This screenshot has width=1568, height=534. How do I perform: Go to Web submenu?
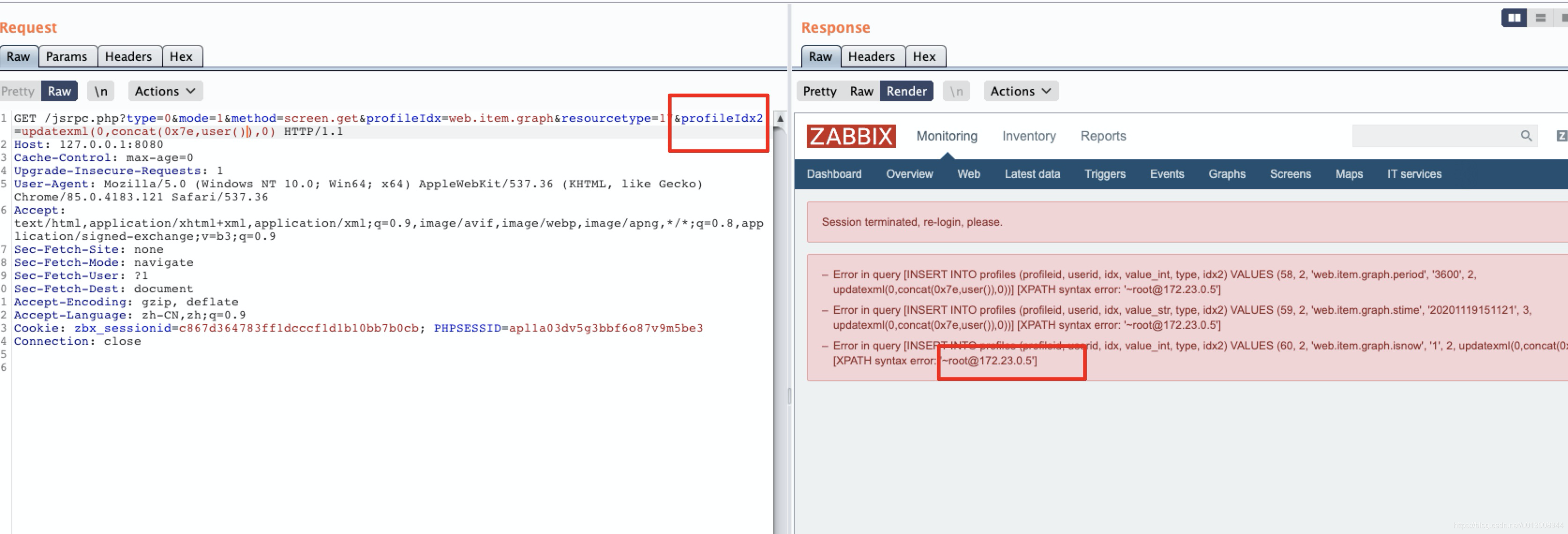[969, 174]
